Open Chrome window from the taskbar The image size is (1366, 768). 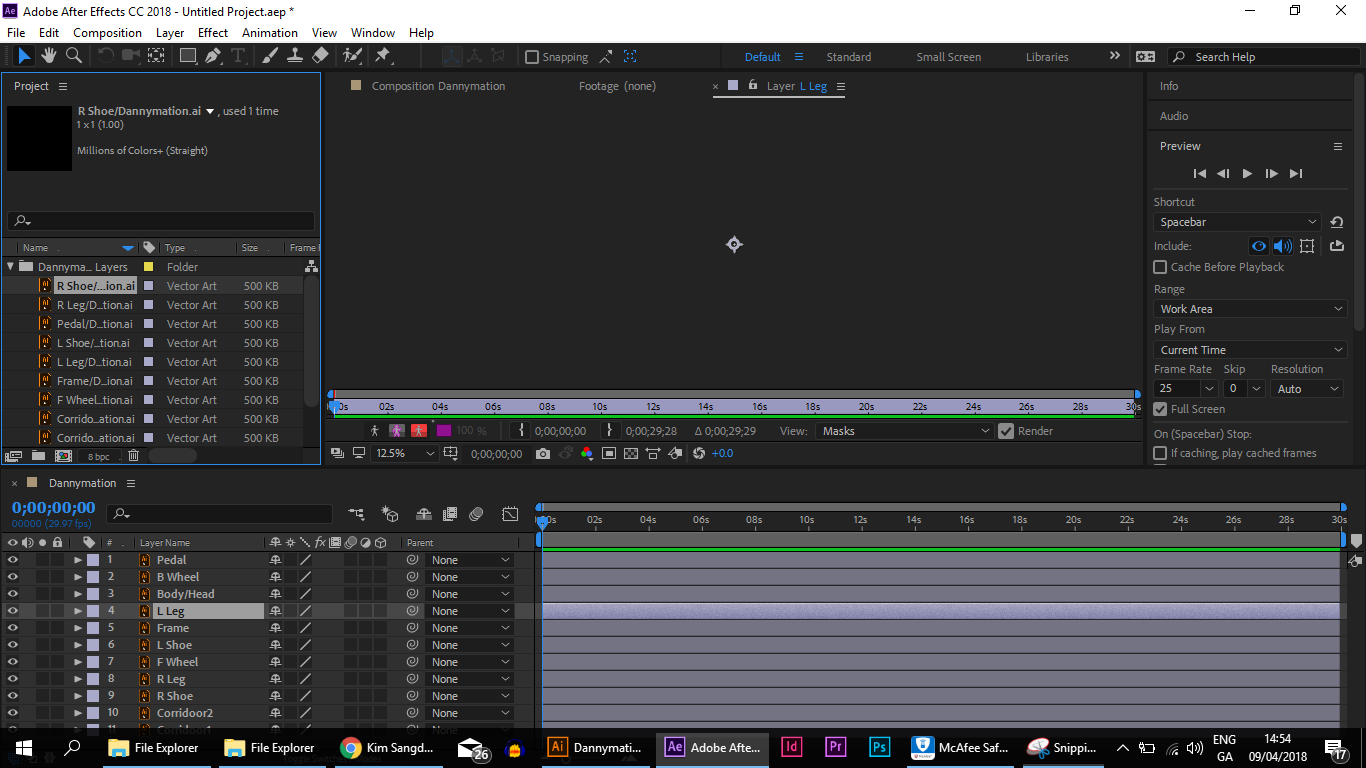pyautogui.click(x=387, y=747)
